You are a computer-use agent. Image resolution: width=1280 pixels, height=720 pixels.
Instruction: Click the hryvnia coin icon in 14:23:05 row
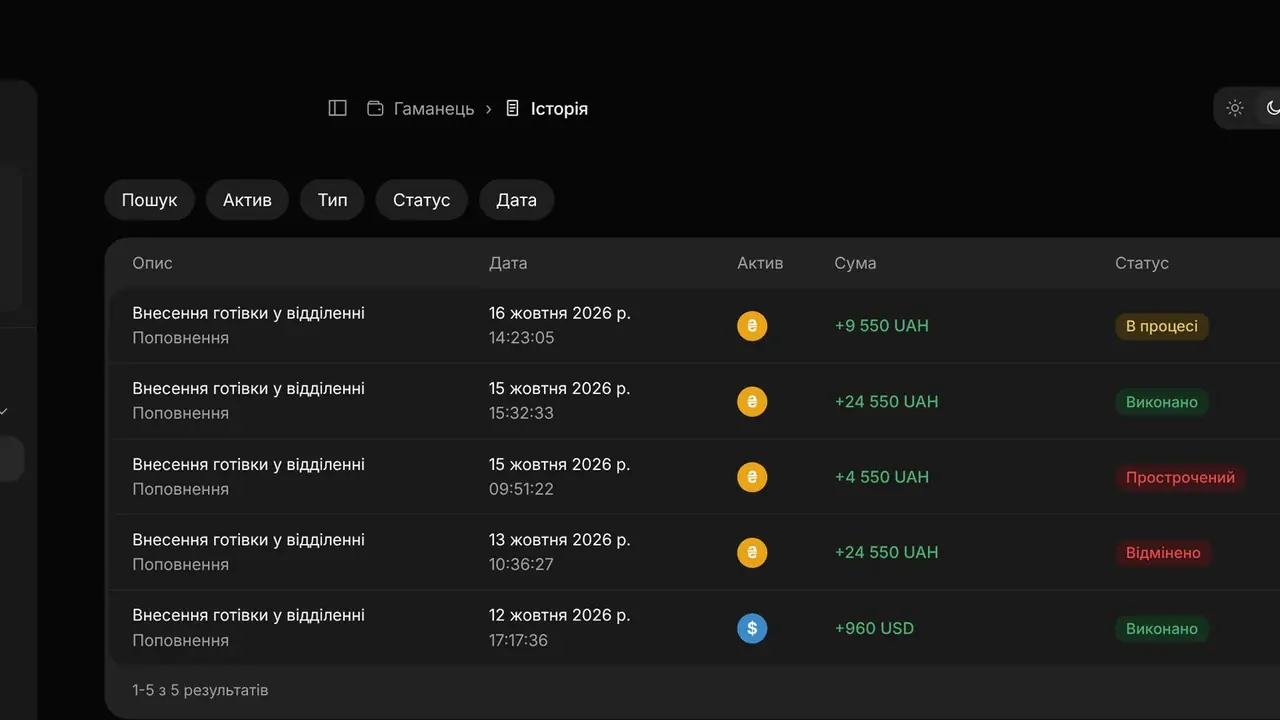click(752, 326)
